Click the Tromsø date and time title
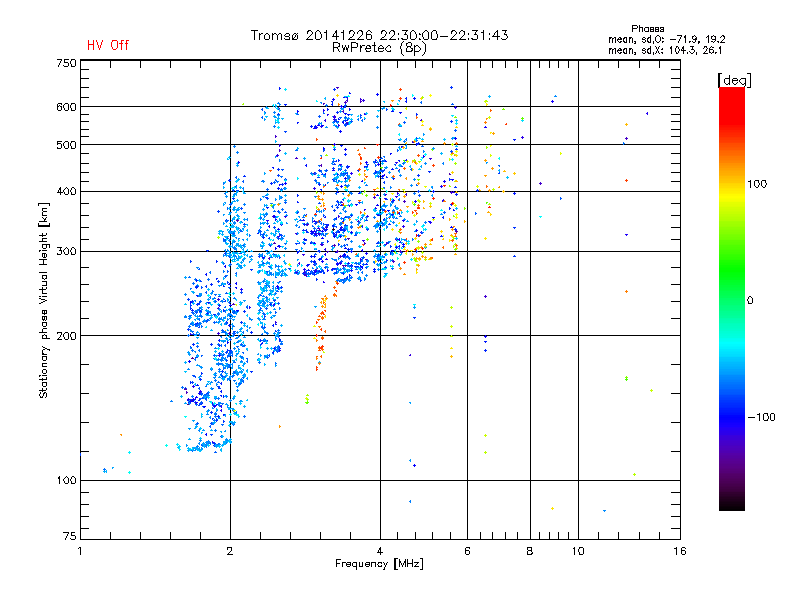This screenshot has height=600, width=800. click(x=379, y=35)
